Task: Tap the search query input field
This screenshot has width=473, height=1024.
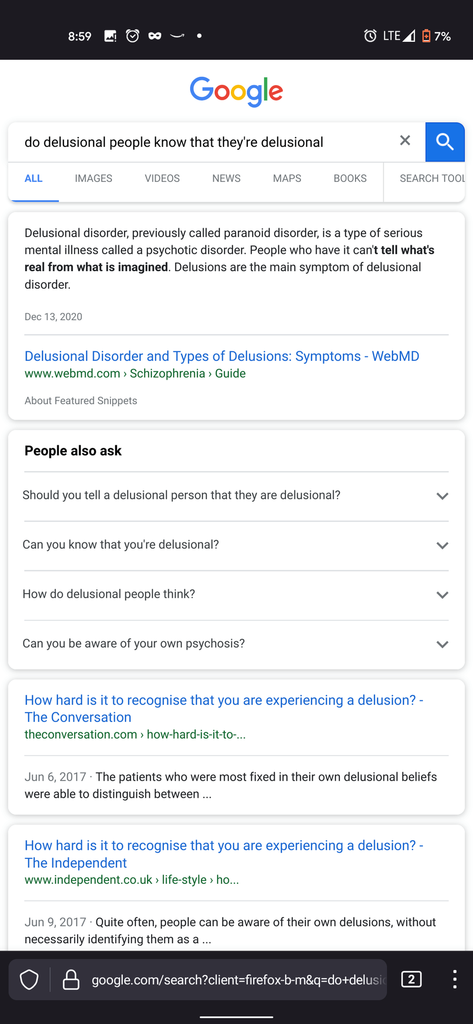Action: 203,142
